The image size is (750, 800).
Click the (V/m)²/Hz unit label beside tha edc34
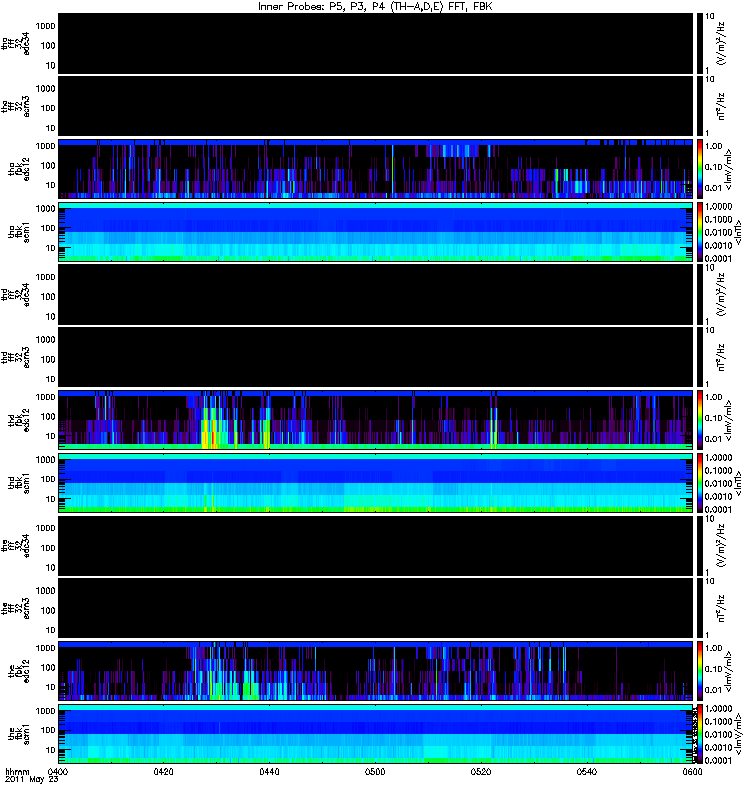click(x=722, y=44)
